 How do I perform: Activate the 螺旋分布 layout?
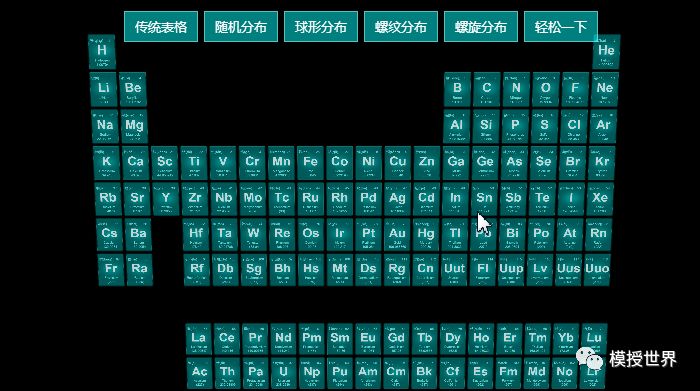[x=480, y=27]
